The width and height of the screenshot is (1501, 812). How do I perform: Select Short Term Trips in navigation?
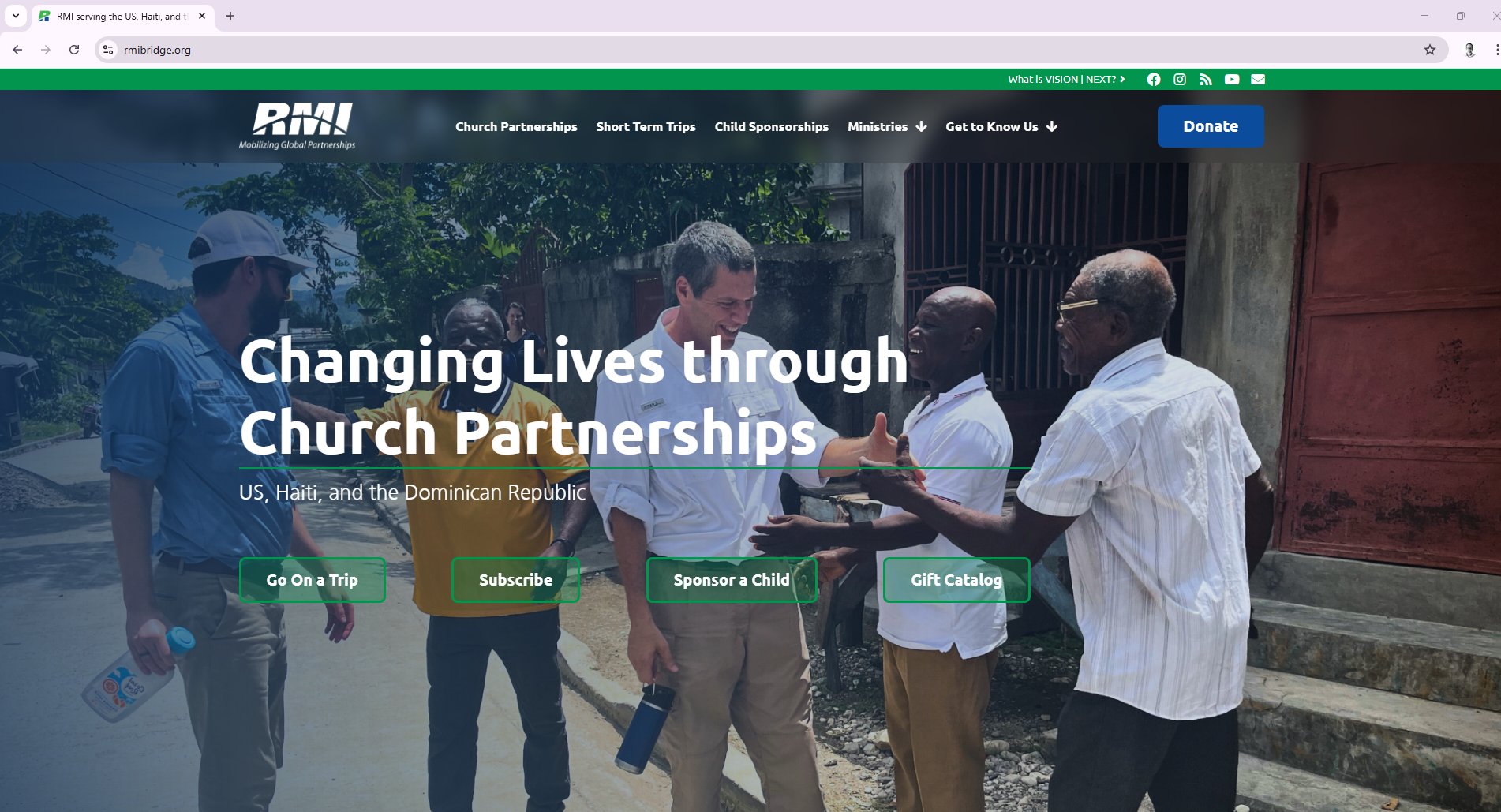(x=646, y=126)
